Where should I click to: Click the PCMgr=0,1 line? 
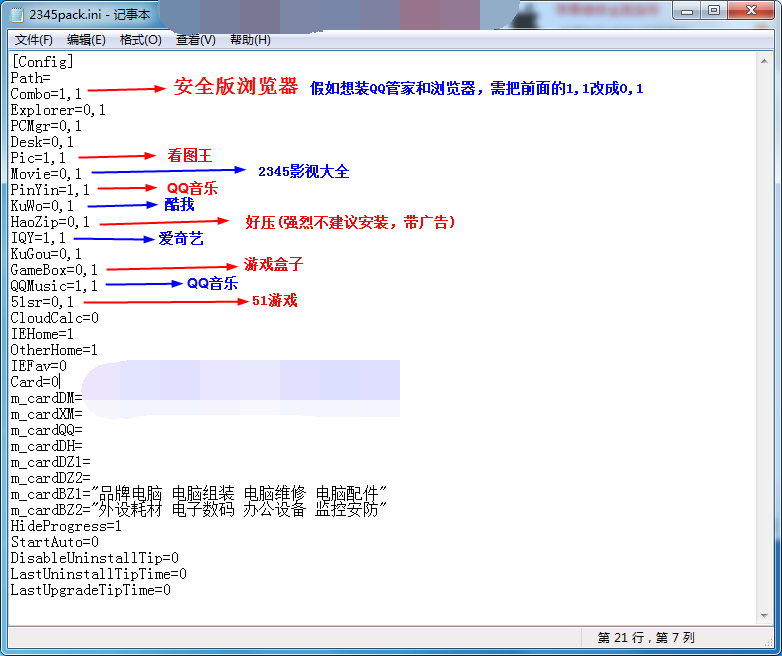[x=46, y=126]
